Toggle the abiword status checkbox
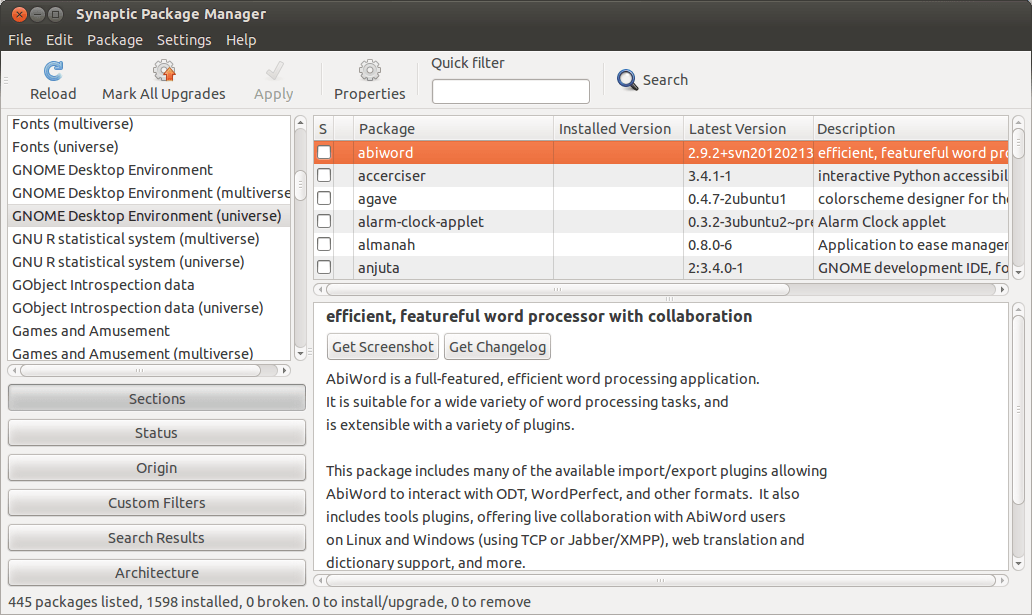This screenshot has width=1032, height=615. (324, 152)
